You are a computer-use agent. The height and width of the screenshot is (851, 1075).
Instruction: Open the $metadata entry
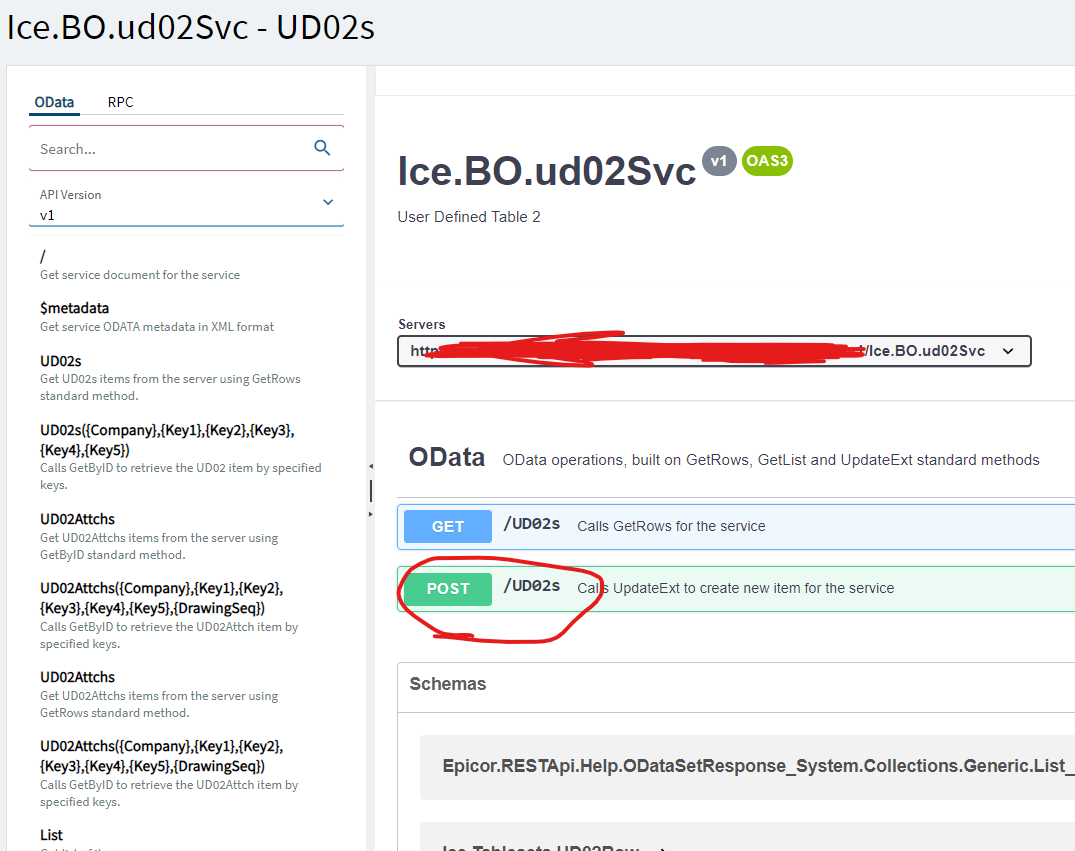156,317
